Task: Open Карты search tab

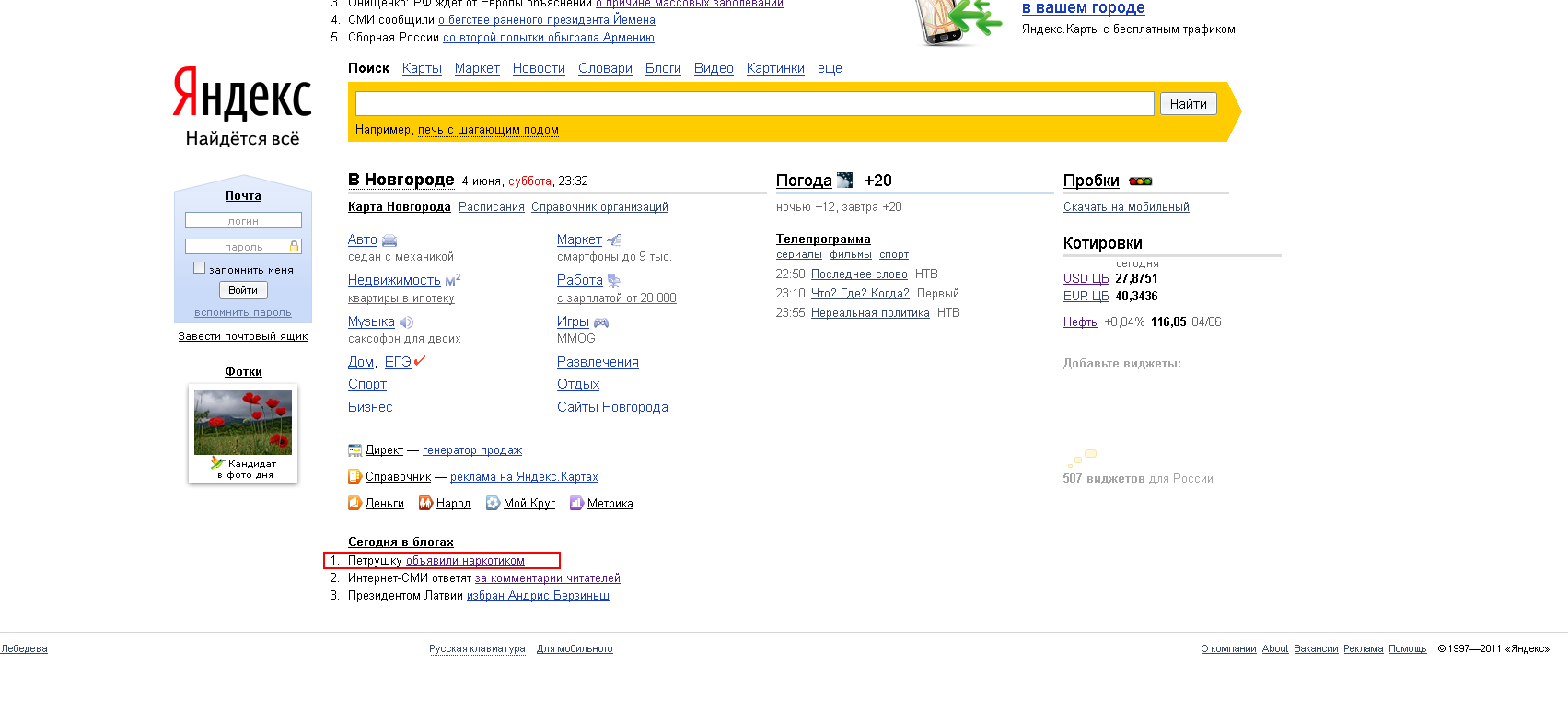Action: (422, 68)
